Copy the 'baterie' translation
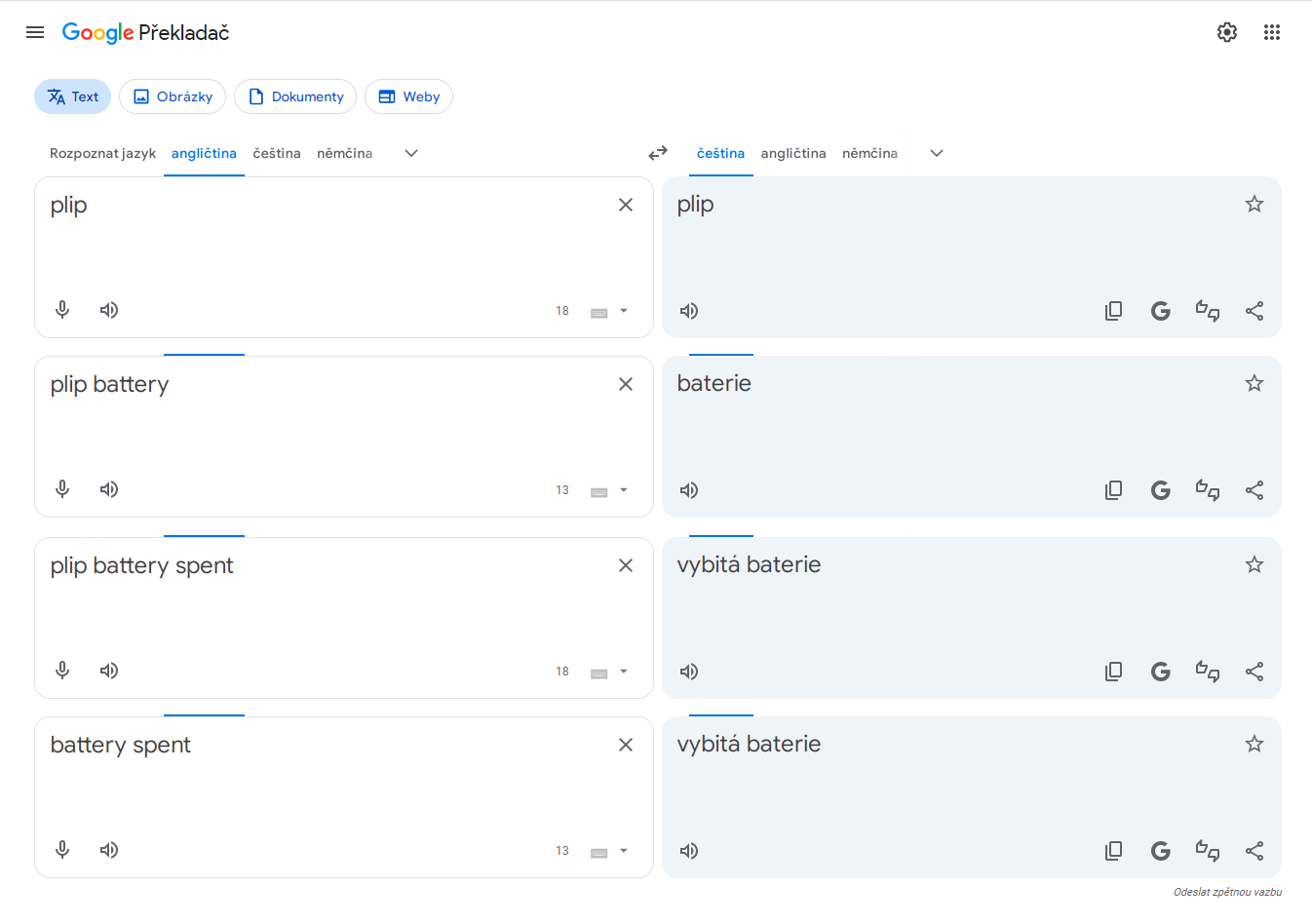Viewport: 1312px width, 924px height. (x=1113, y=490)
